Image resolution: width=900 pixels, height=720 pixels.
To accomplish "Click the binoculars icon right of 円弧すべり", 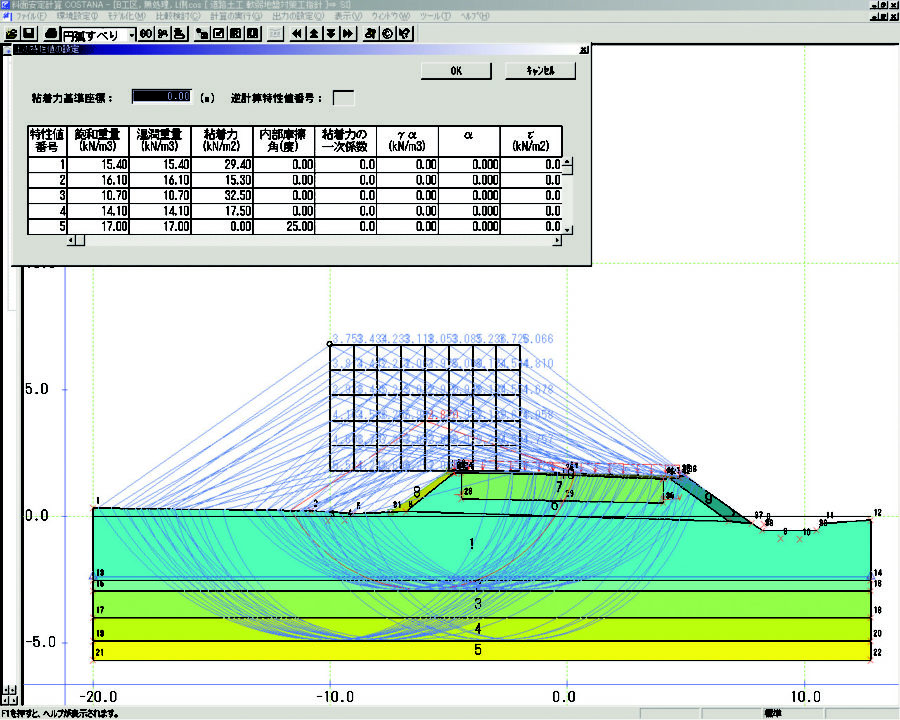I will point(146,34).
